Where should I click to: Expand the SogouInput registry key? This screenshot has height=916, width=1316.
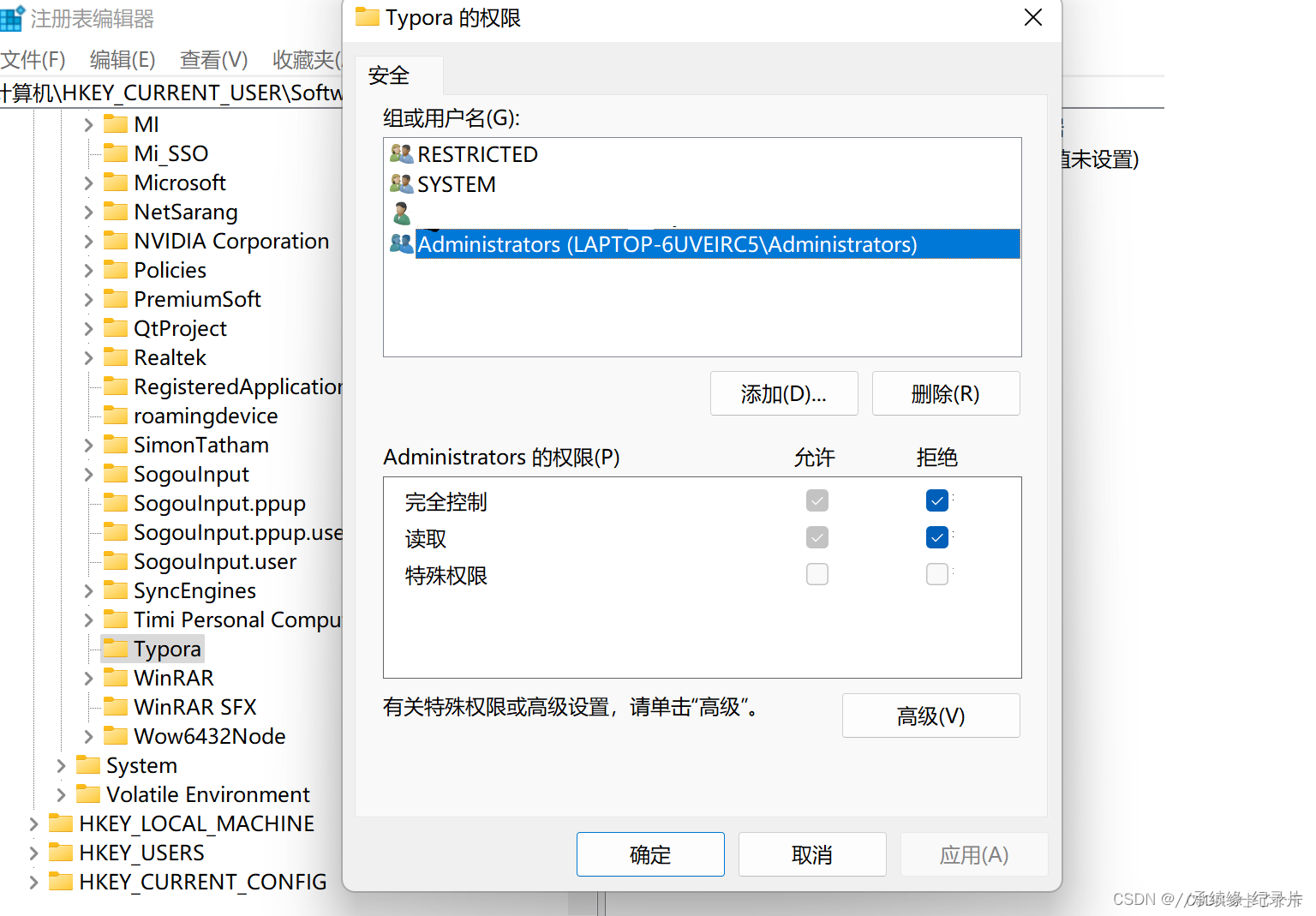pos(88,474)
